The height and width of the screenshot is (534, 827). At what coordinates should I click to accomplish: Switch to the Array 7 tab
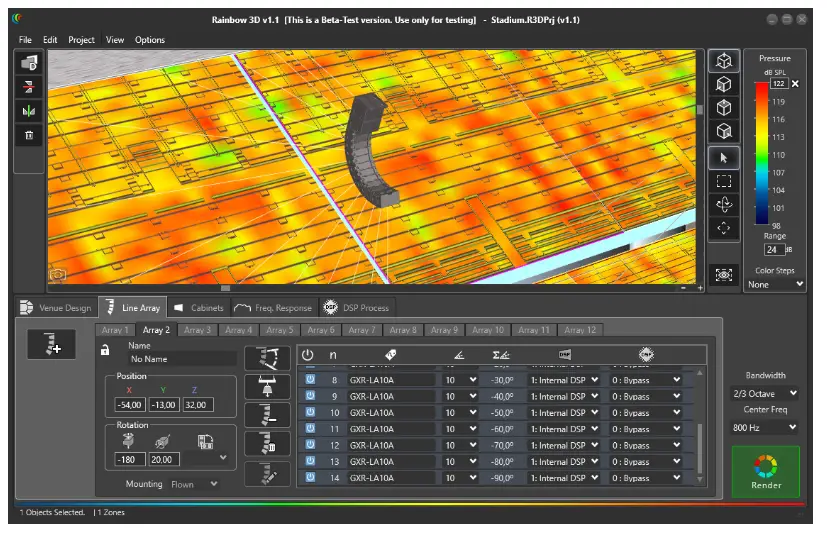tap(361, 330)
